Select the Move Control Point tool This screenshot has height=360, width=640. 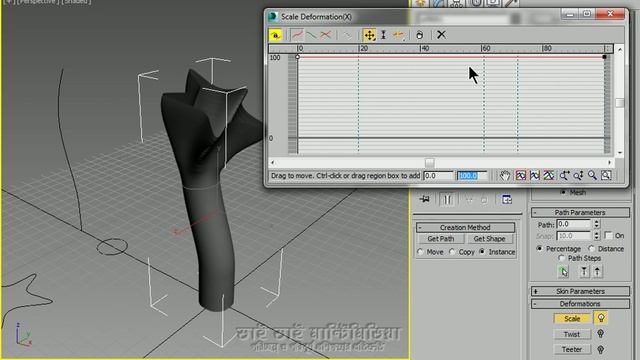coord(369,35)
